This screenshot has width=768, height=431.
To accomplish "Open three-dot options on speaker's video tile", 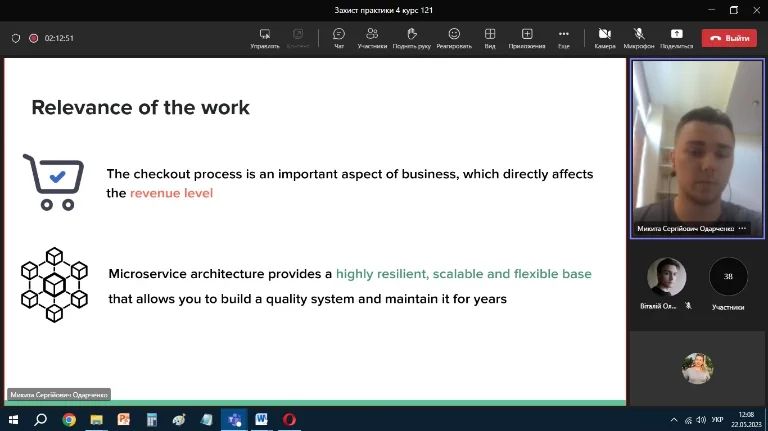I will [742, 228].
